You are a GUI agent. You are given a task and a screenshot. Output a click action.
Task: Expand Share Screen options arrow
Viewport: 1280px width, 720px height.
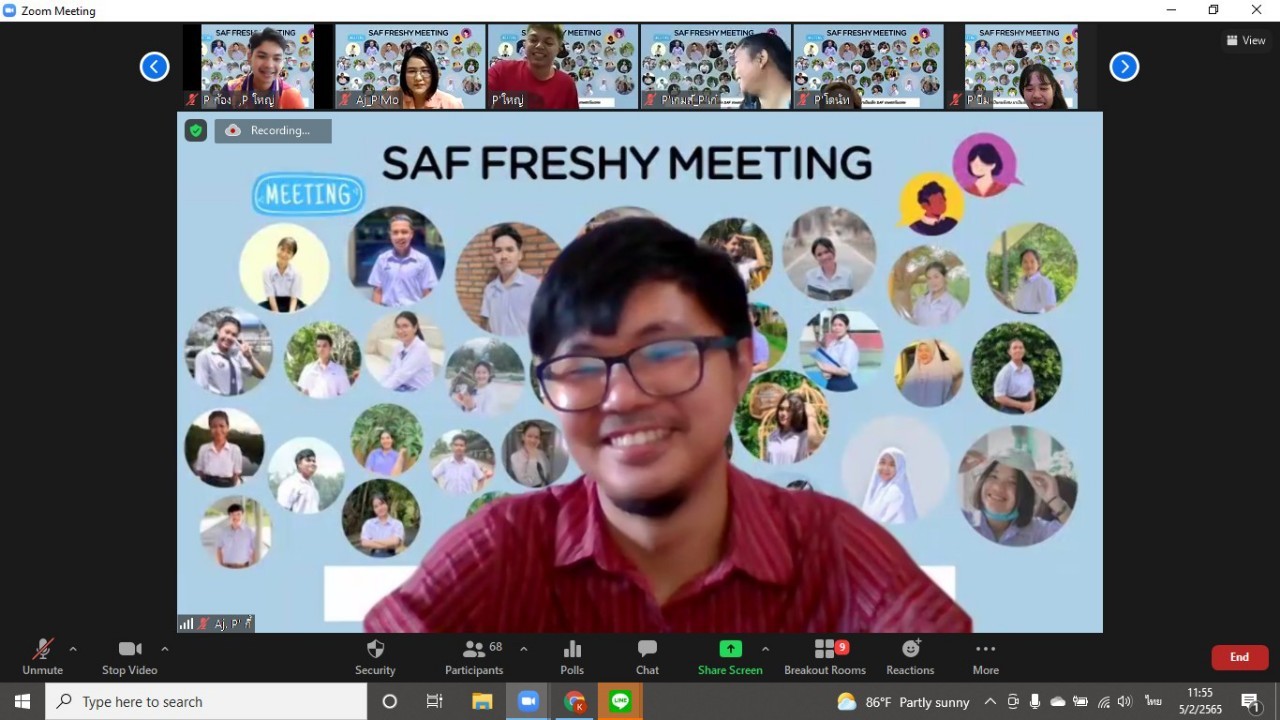pos(765,649)
